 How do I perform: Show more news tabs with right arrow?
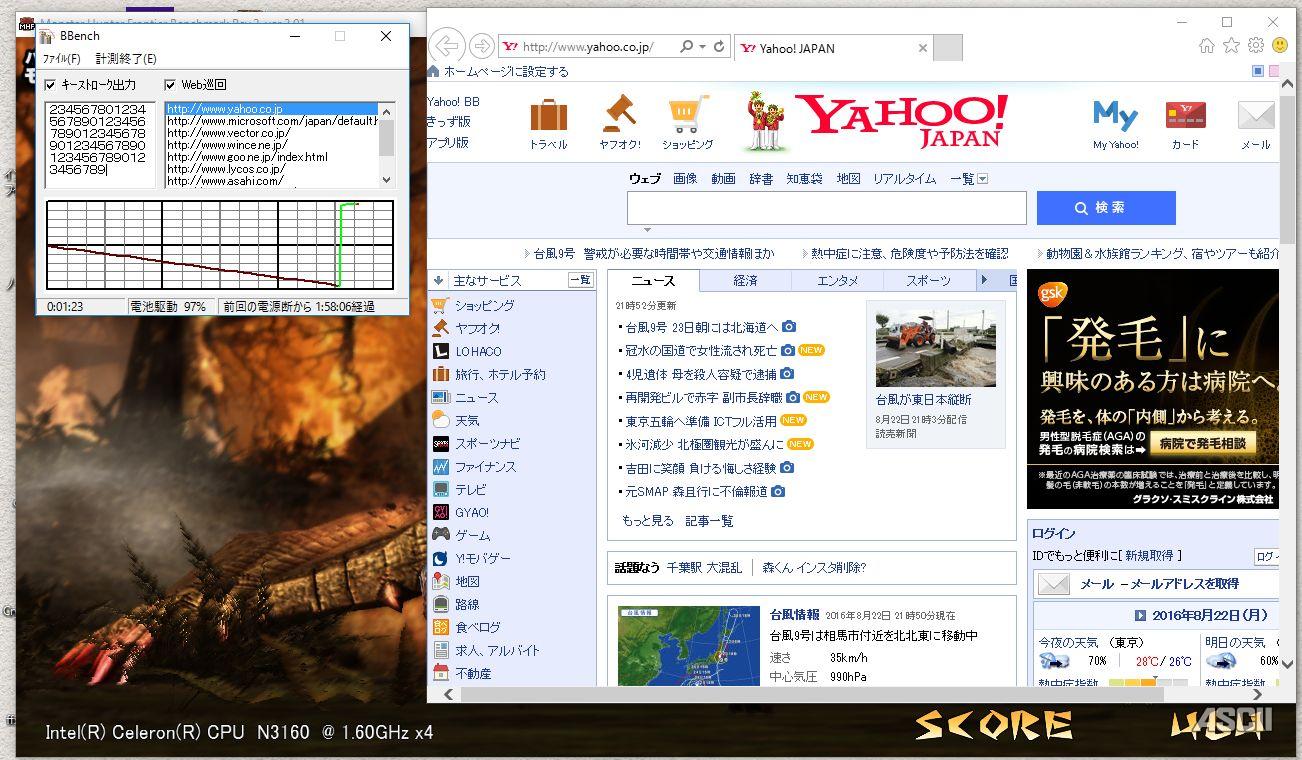coord(984,281)
